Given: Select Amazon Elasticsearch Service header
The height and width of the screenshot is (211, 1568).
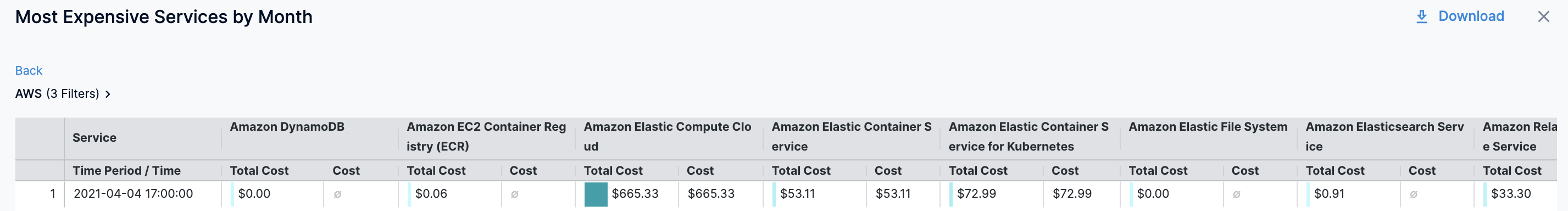Looking at the screenshot, I should [1384, 136].
